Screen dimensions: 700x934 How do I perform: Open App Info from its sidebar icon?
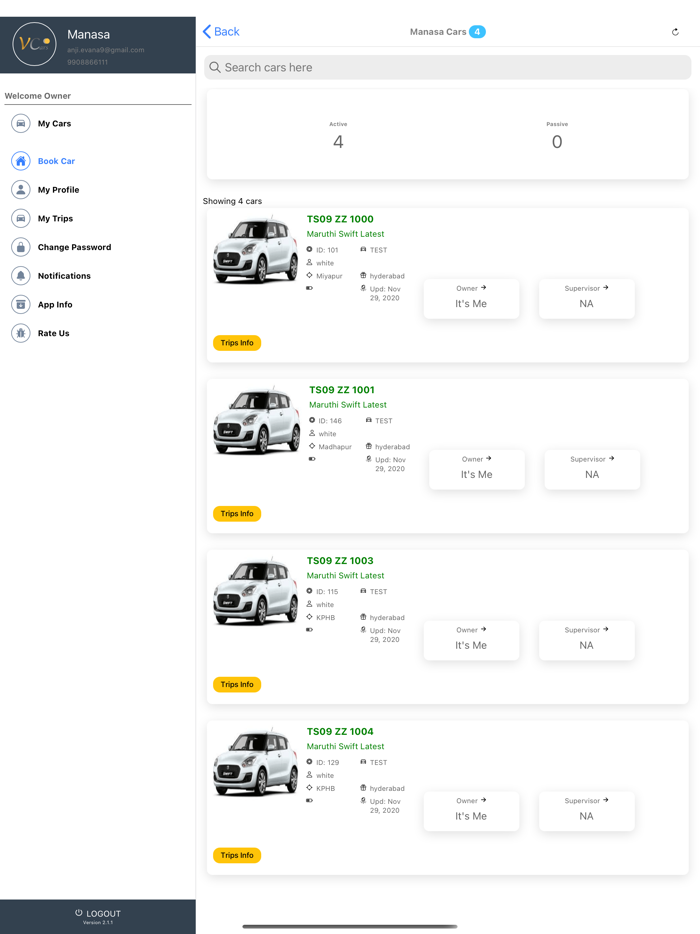pos(22,304)
